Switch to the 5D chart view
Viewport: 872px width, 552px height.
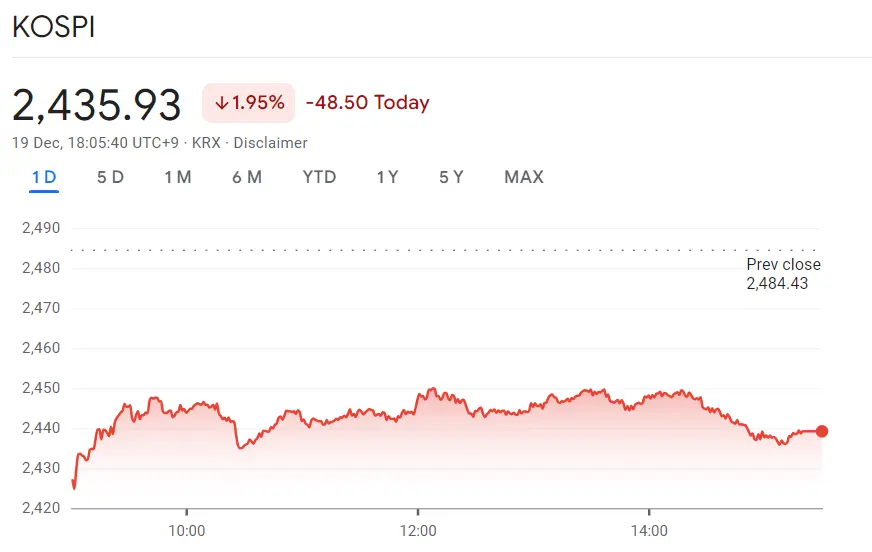(110, 177)
